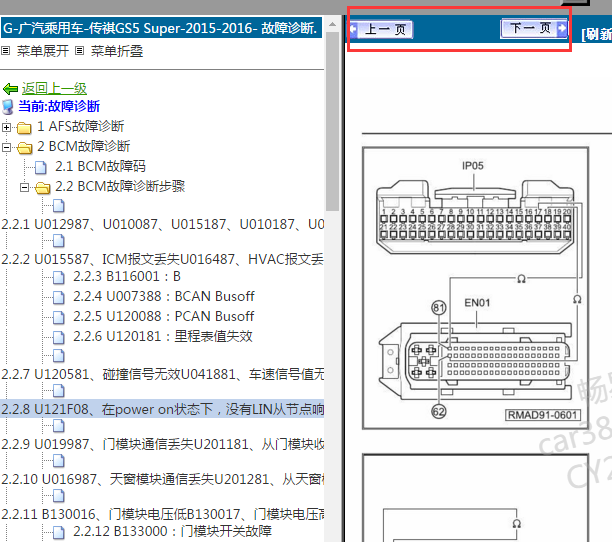The image size is (612, 542).
Task: Click title G-广汽乘用车-传祺GS5 Super header
Action: point(161,28)
